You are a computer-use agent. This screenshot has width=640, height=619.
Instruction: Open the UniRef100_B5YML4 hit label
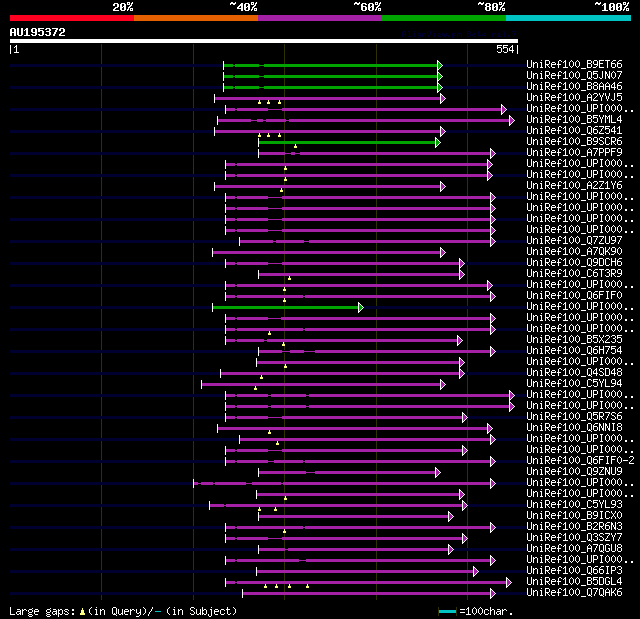[574, 119]
